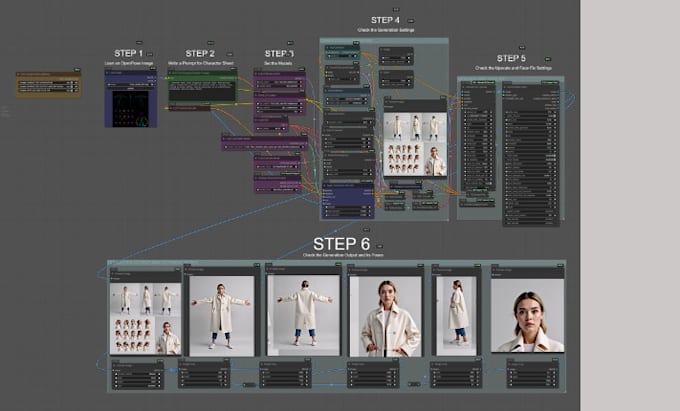This screenshot has height=411, width=680.
Task: Select the topmost purple node under Step 3
Action: 280,81
